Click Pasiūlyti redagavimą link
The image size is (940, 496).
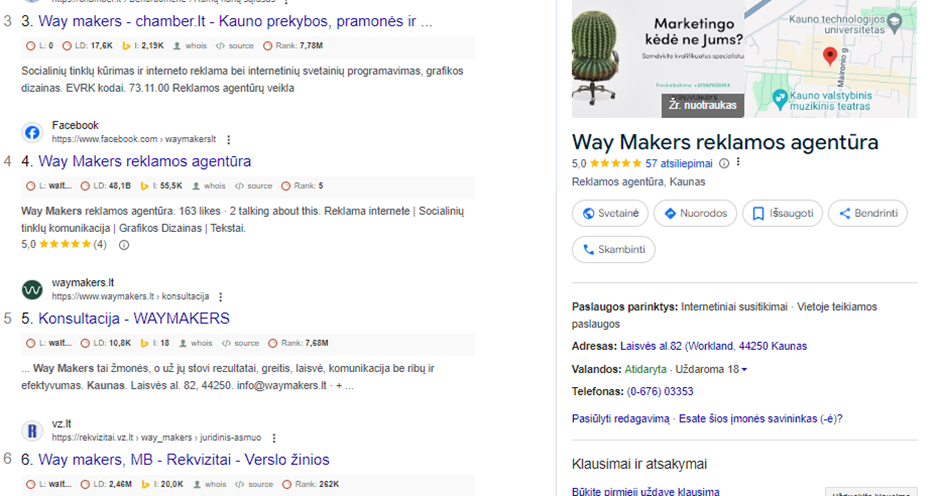(620, 419)
